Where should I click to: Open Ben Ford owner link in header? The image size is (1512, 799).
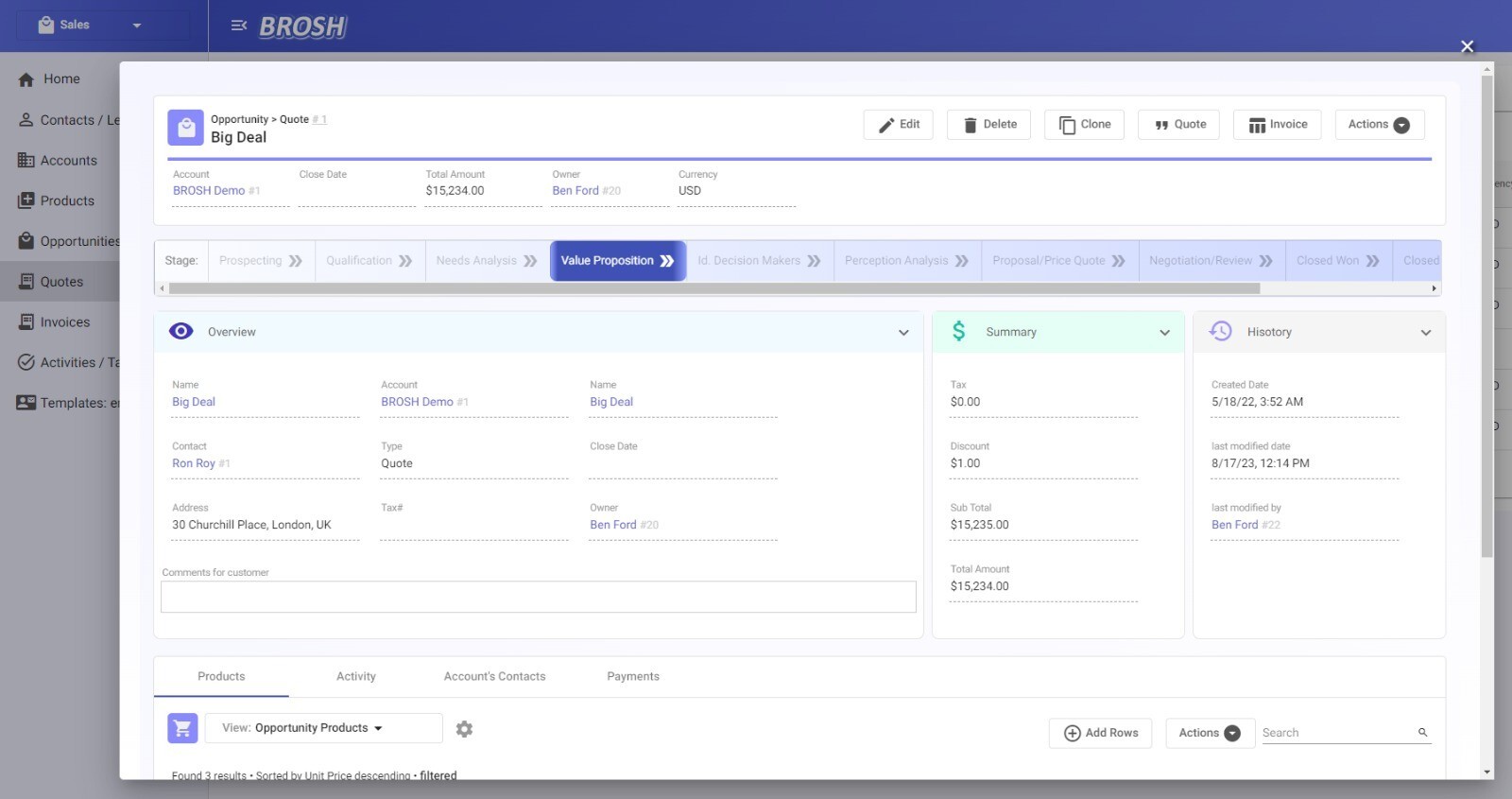click(576, 191)
